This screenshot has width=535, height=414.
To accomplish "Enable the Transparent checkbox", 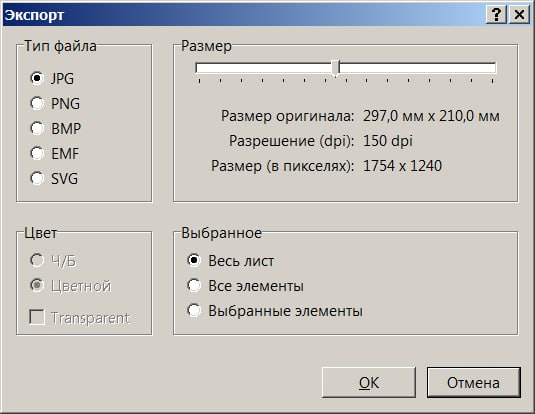I will click(x=79, y=317).
